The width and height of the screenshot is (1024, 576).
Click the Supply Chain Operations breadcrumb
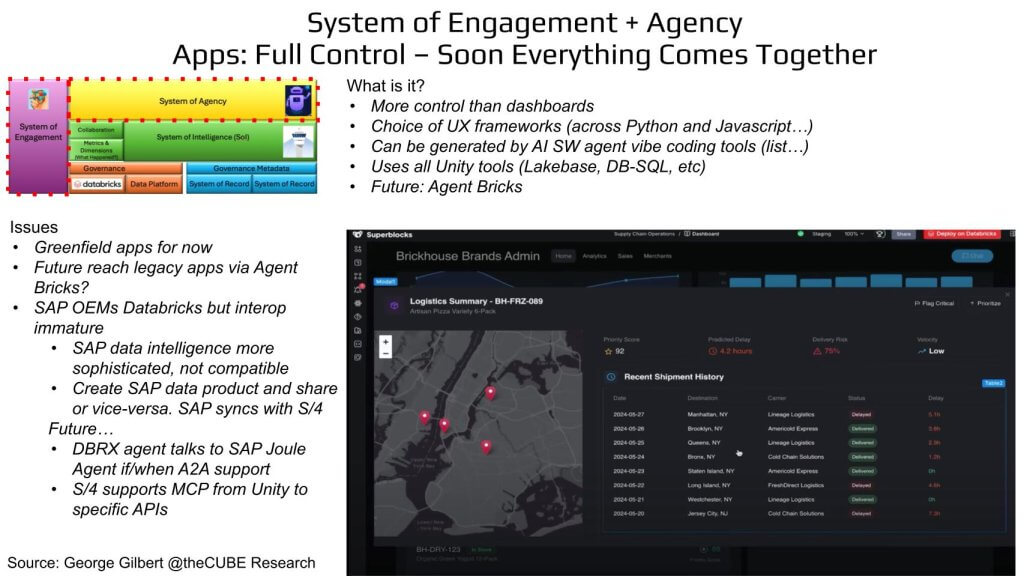tap(644, 234)
